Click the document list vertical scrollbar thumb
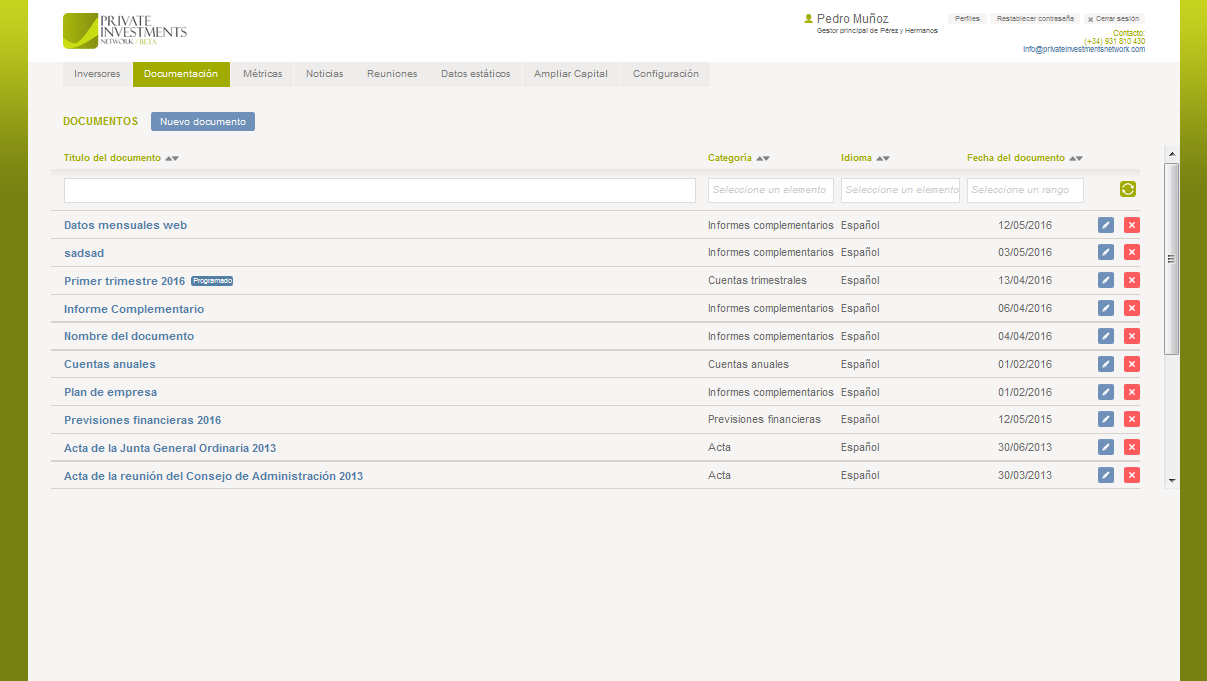The image size is (1207, 681). tap(1172, 258)
